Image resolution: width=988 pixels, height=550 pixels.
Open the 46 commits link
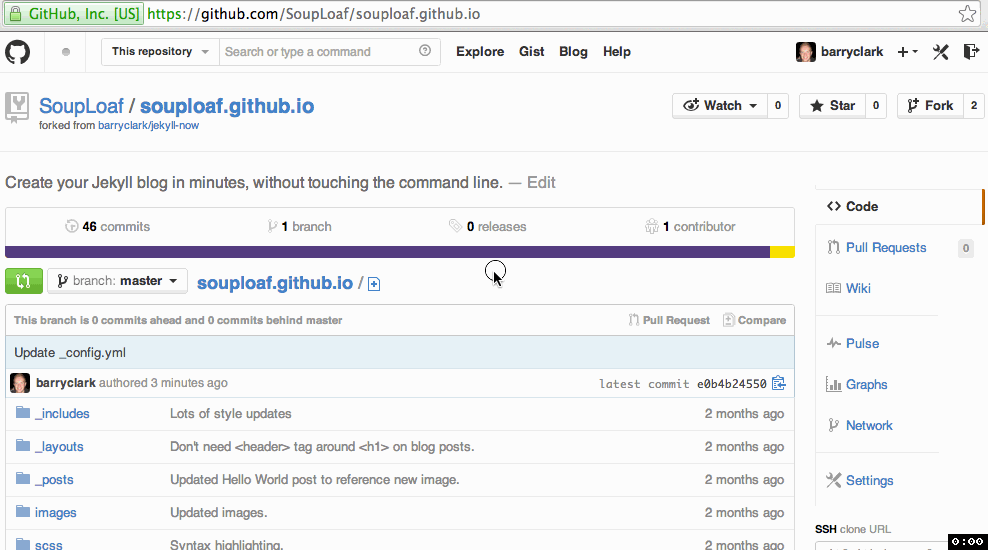pyautogui.click(x=108, y=227)
